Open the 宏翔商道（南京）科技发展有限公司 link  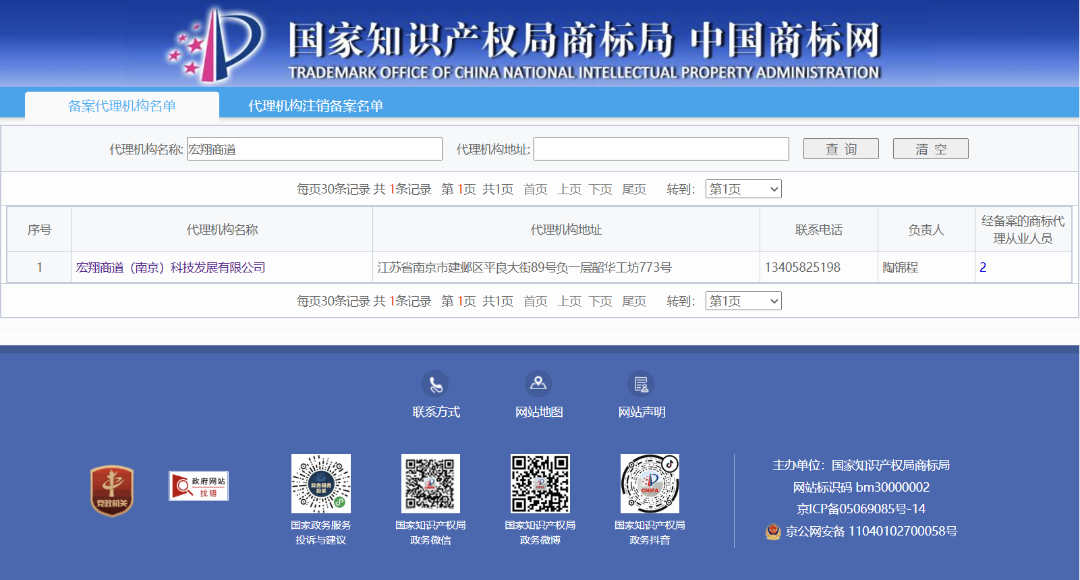click(171, 267)
